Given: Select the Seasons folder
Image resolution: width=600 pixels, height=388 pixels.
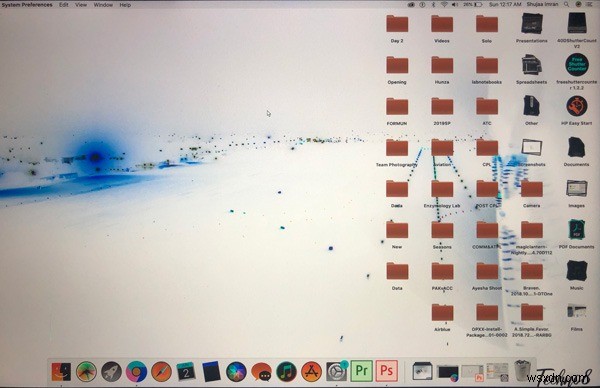Looking at the screenshot, I should [442, 231].
